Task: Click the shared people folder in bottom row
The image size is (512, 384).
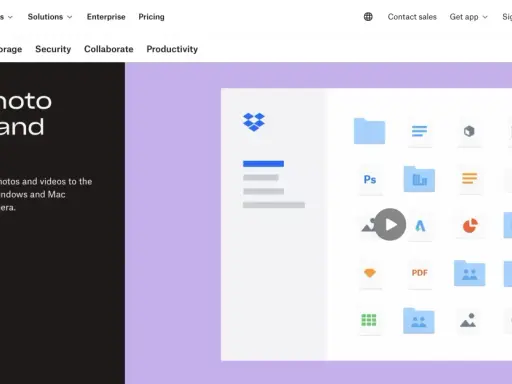Action: (419, 321)
